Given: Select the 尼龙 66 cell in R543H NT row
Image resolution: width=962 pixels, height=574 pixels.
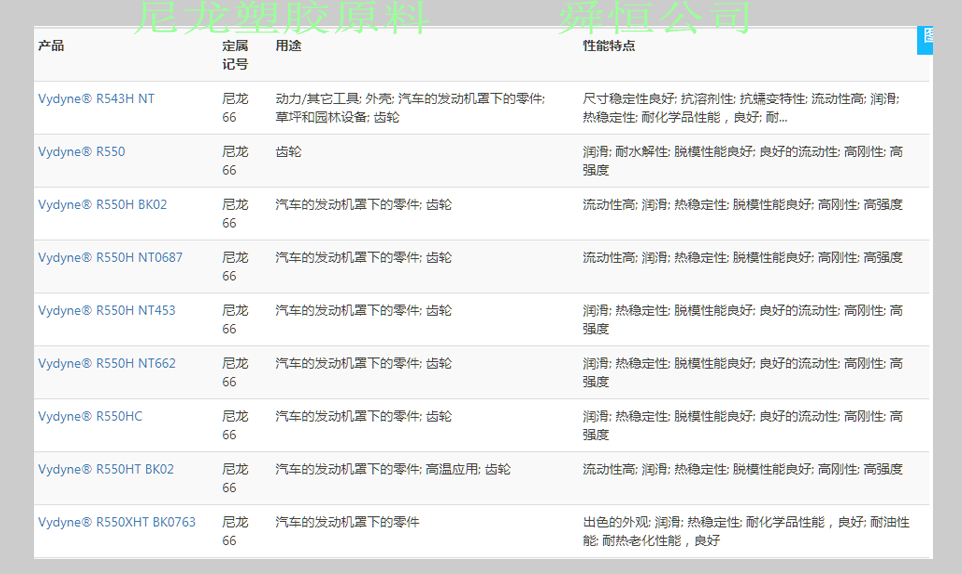Looking at the screenshot, I should click(235, 108).
